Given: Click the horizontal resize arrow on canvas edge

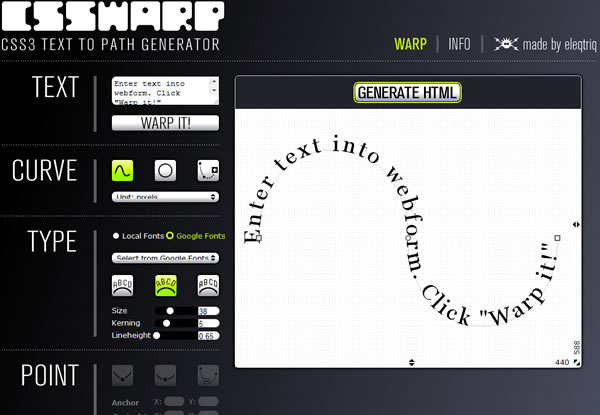Looking at the screenshot, I should coord(576,225).
